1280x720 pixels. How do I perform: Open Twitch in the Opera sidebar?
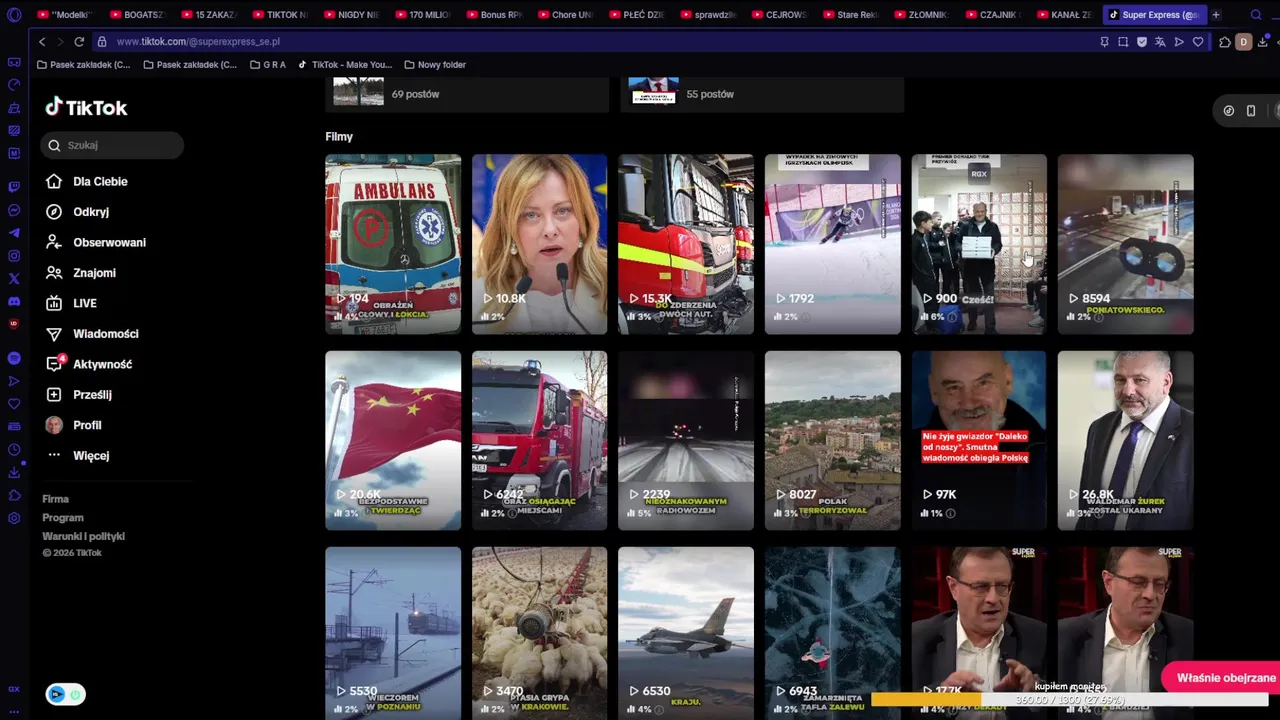(x=14, y=187)
